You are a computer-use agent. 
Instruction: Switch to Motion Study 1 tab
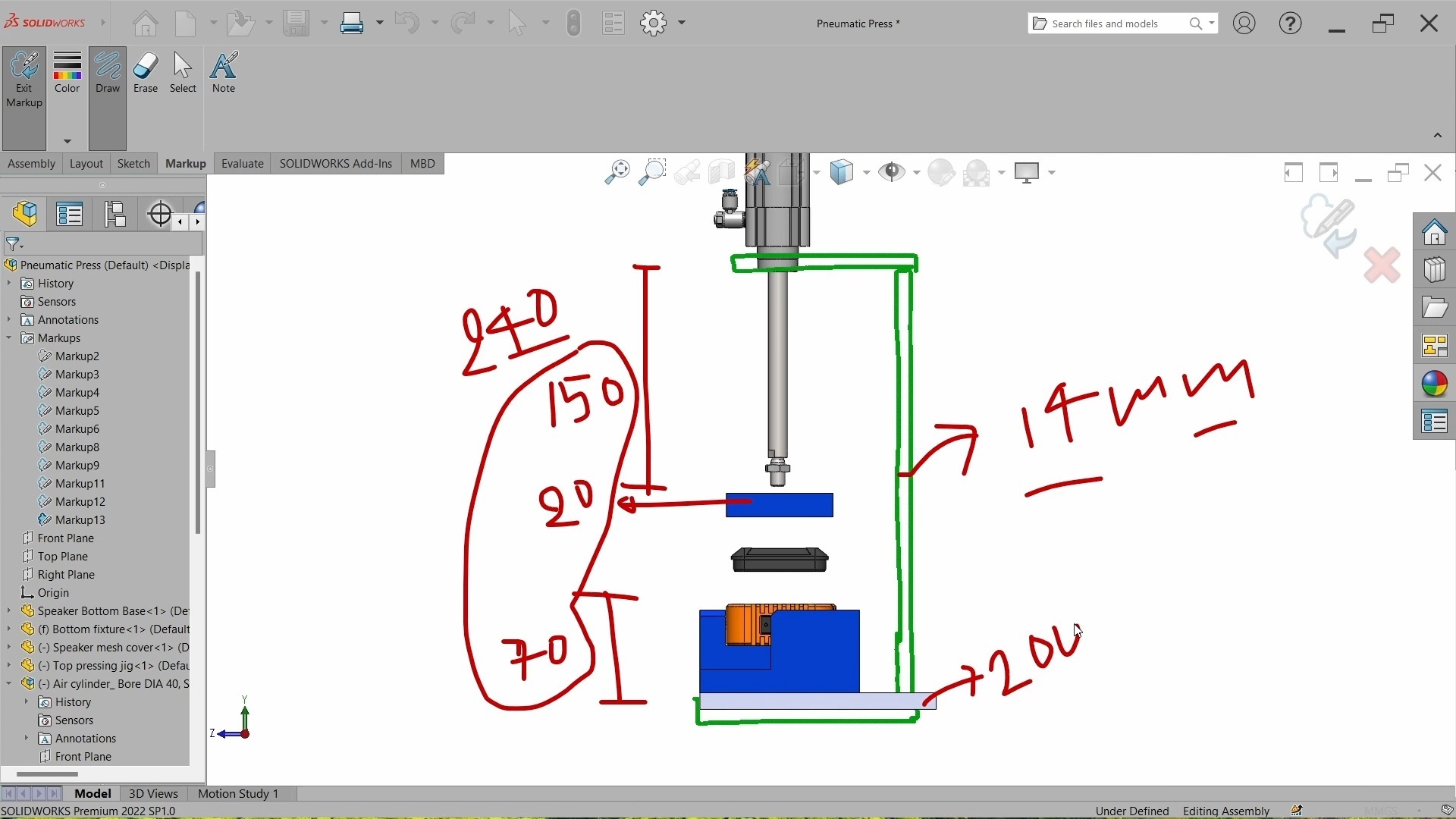click(238, 793)
